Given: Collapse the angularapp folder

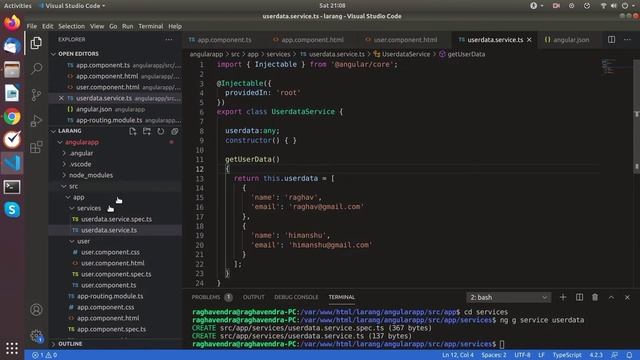Looking at the screenshot, I should click(x=82, y=142).
